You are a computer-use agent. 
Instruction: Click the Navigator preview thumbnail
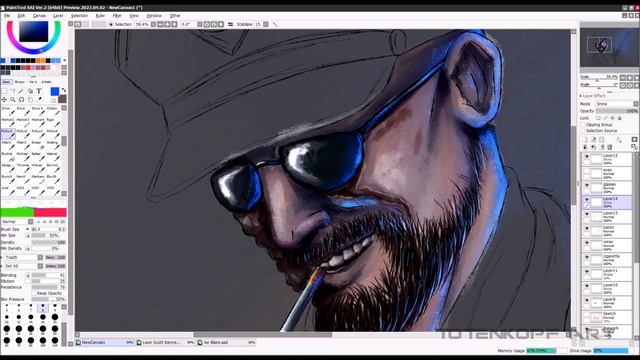[x=609, y=47]
